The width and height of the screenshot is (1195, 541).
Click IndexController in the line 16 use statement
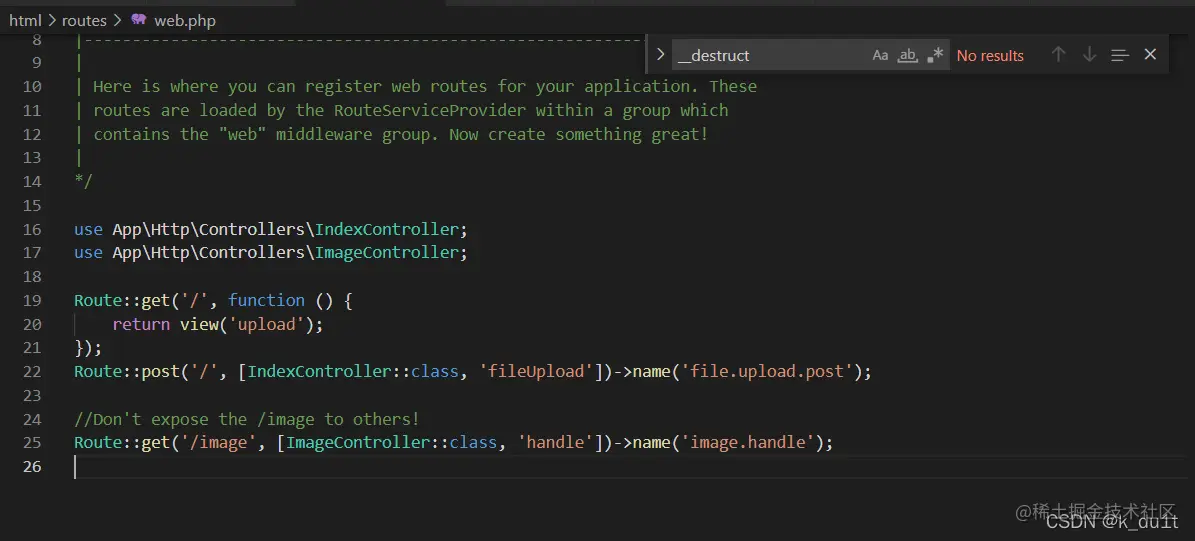386,229
